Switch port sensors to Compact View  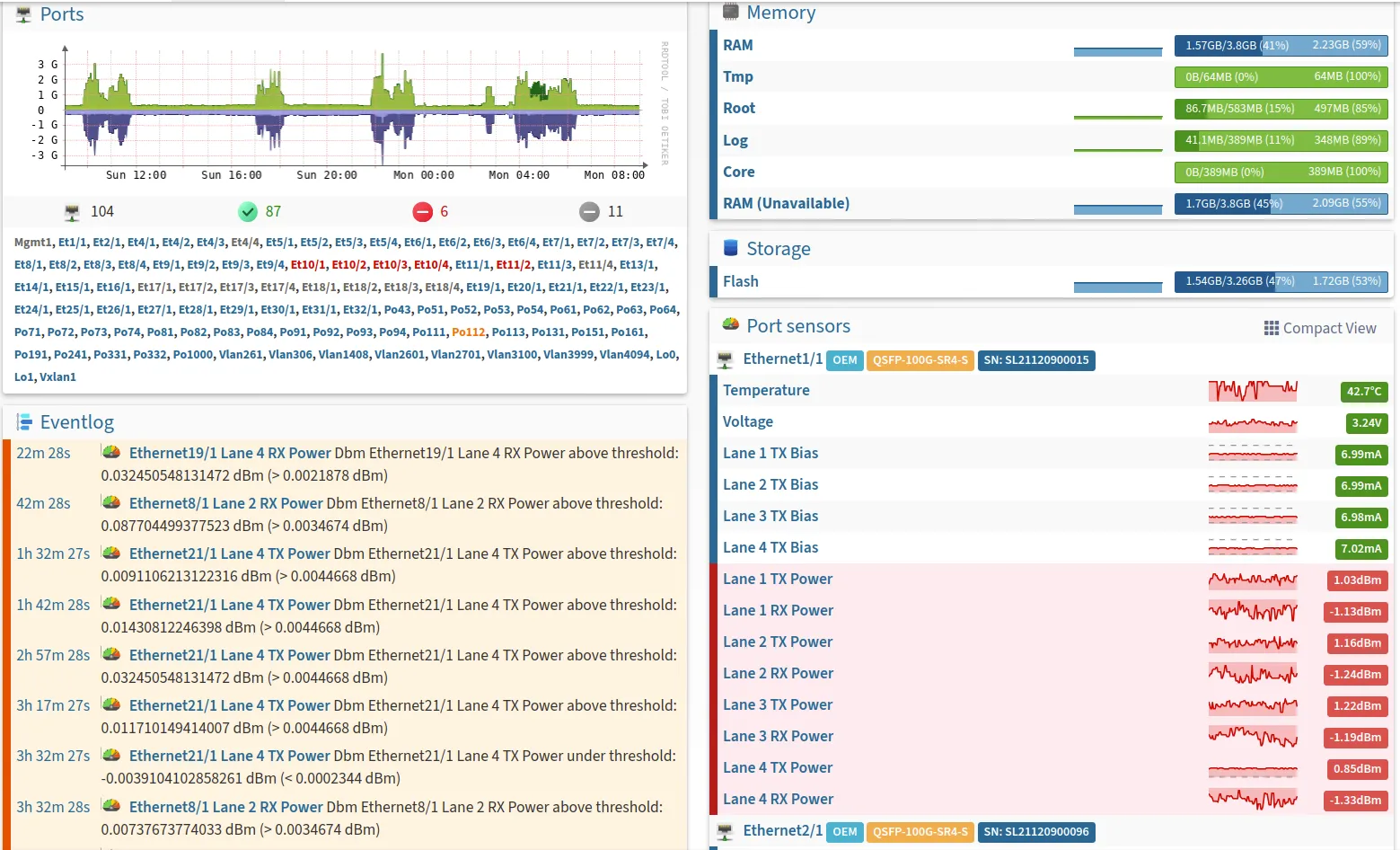point(1319,328)
